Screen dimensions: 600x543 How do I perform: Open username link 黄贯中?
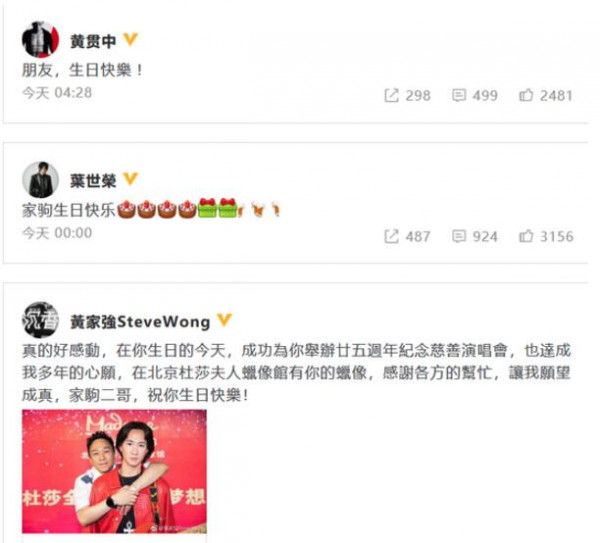[93, 41]
